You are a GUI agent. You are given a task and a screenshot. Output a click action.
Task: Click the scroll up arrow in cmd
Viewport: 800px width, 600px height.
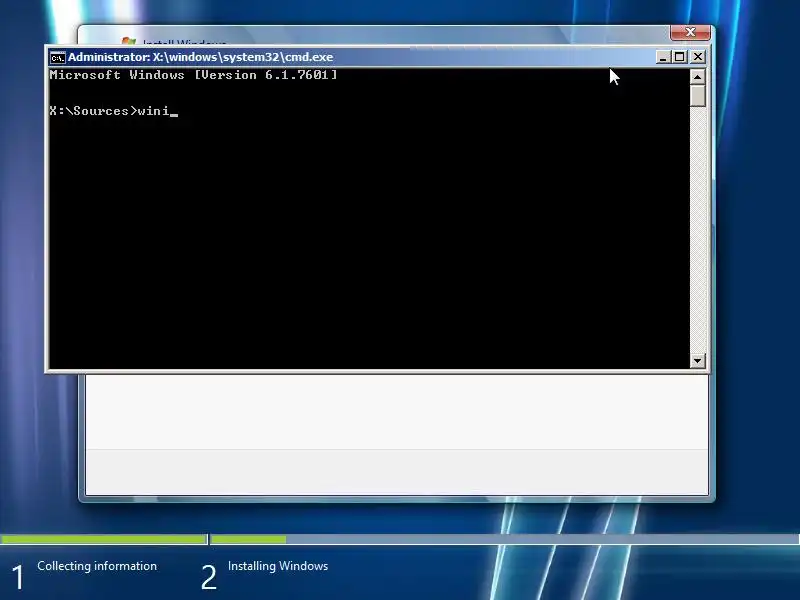point(697,77)
